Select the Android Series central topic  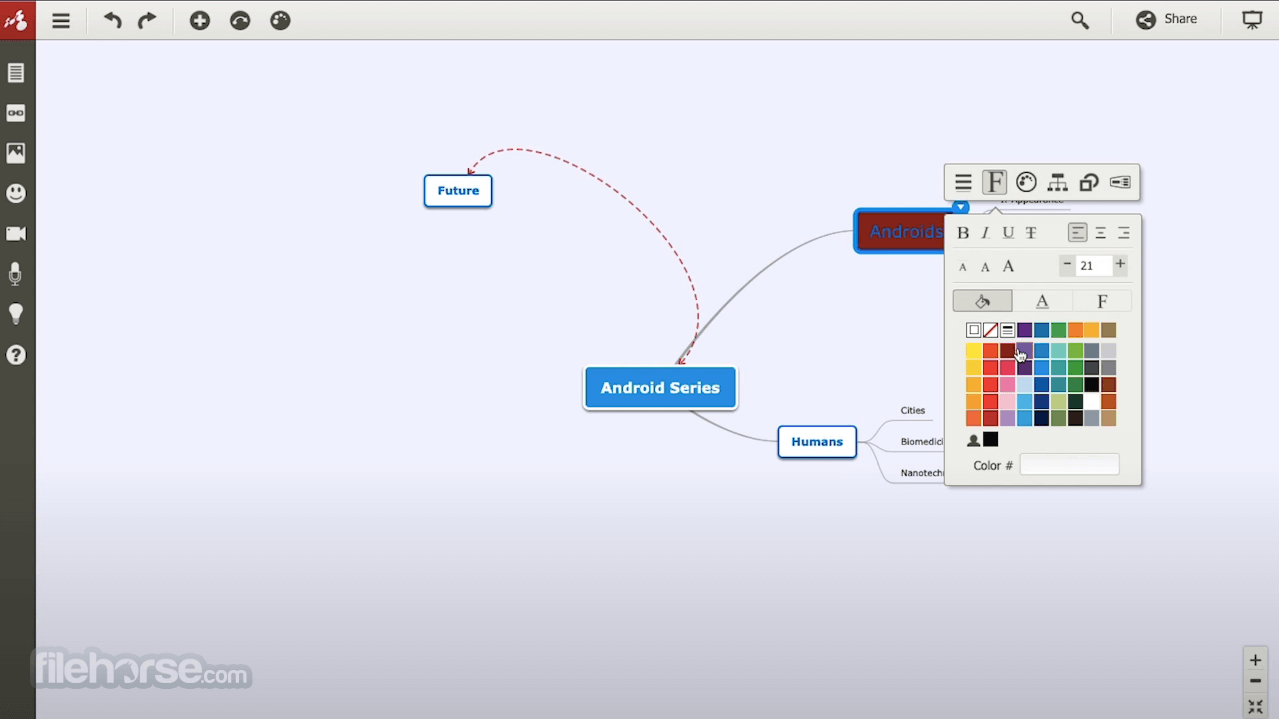(660, 388)
